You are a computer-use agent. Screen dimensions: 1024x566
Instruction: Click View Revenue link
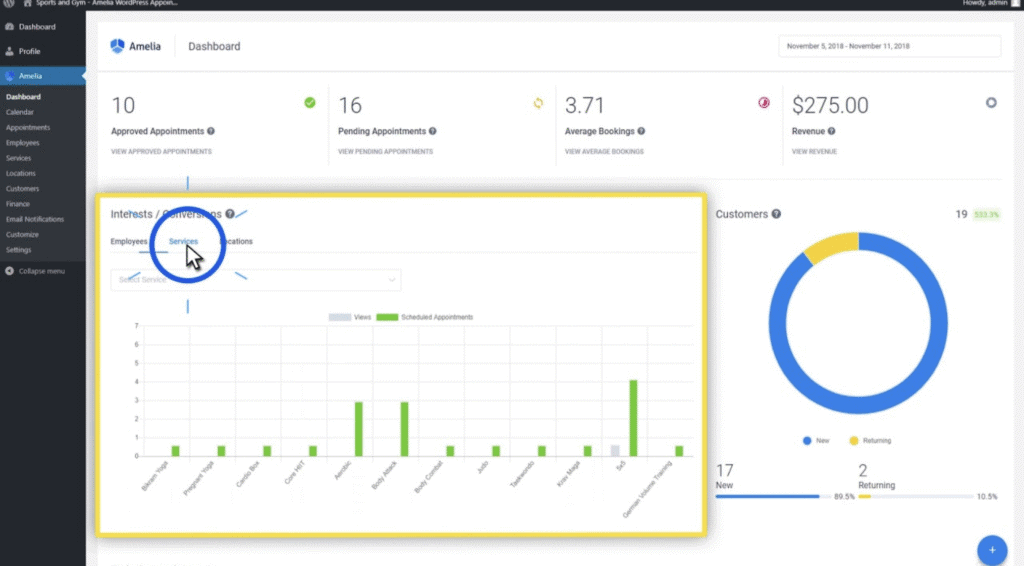(x=814, y=152)
